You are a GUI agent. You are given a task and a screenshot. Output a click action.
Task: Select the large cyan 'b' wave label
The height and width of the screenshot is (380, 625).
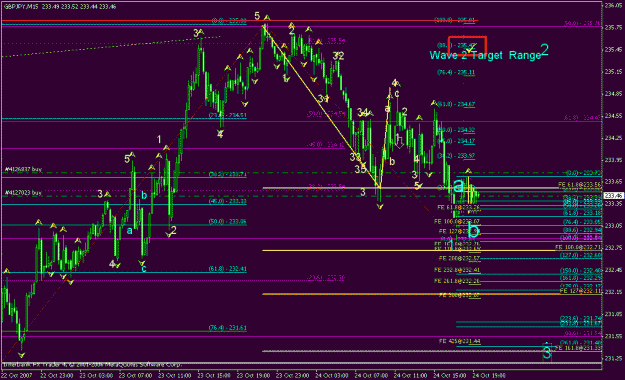point(473,230)
